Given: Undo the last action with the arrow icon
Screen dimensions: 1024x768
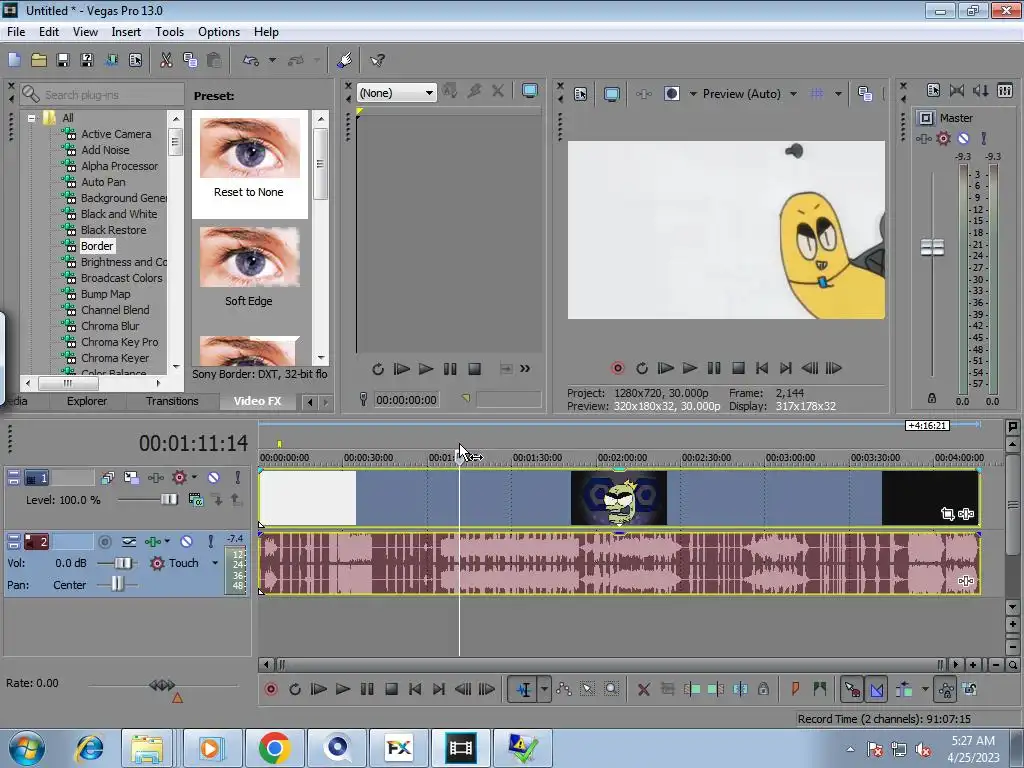Looking at the screenshot, I should 251,60.
